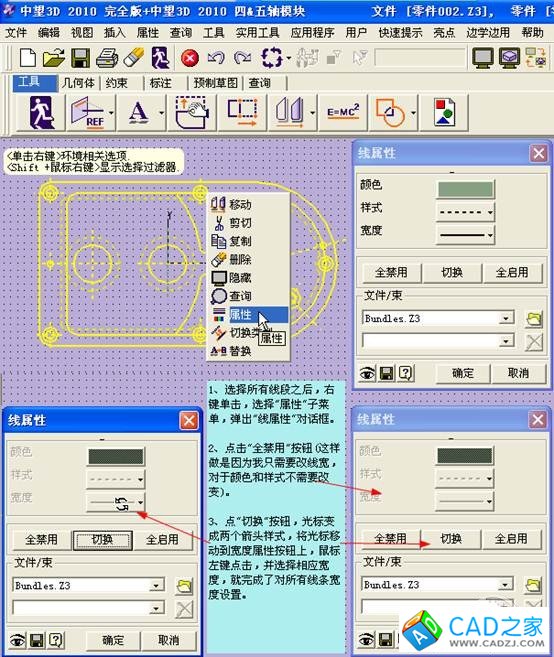This screenshot has width=554, height=657.
Task: Click 颜色 swatch in top-right 线属性 dialog
Action: (x=465, y=189)
